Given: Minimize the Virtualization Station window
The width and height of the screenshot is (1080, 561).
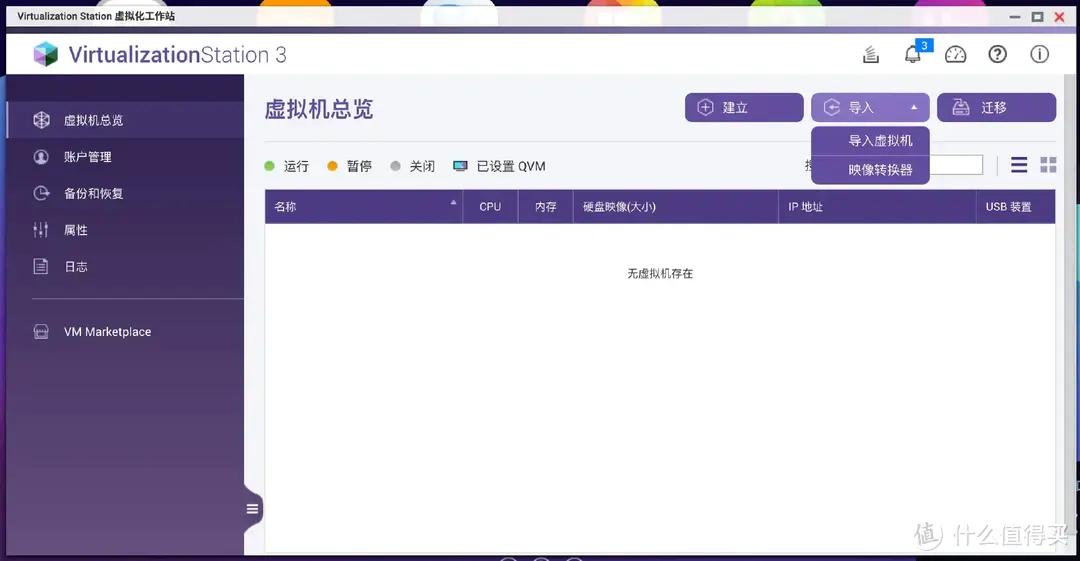Looking at the screenshot, I should 1015,17.
